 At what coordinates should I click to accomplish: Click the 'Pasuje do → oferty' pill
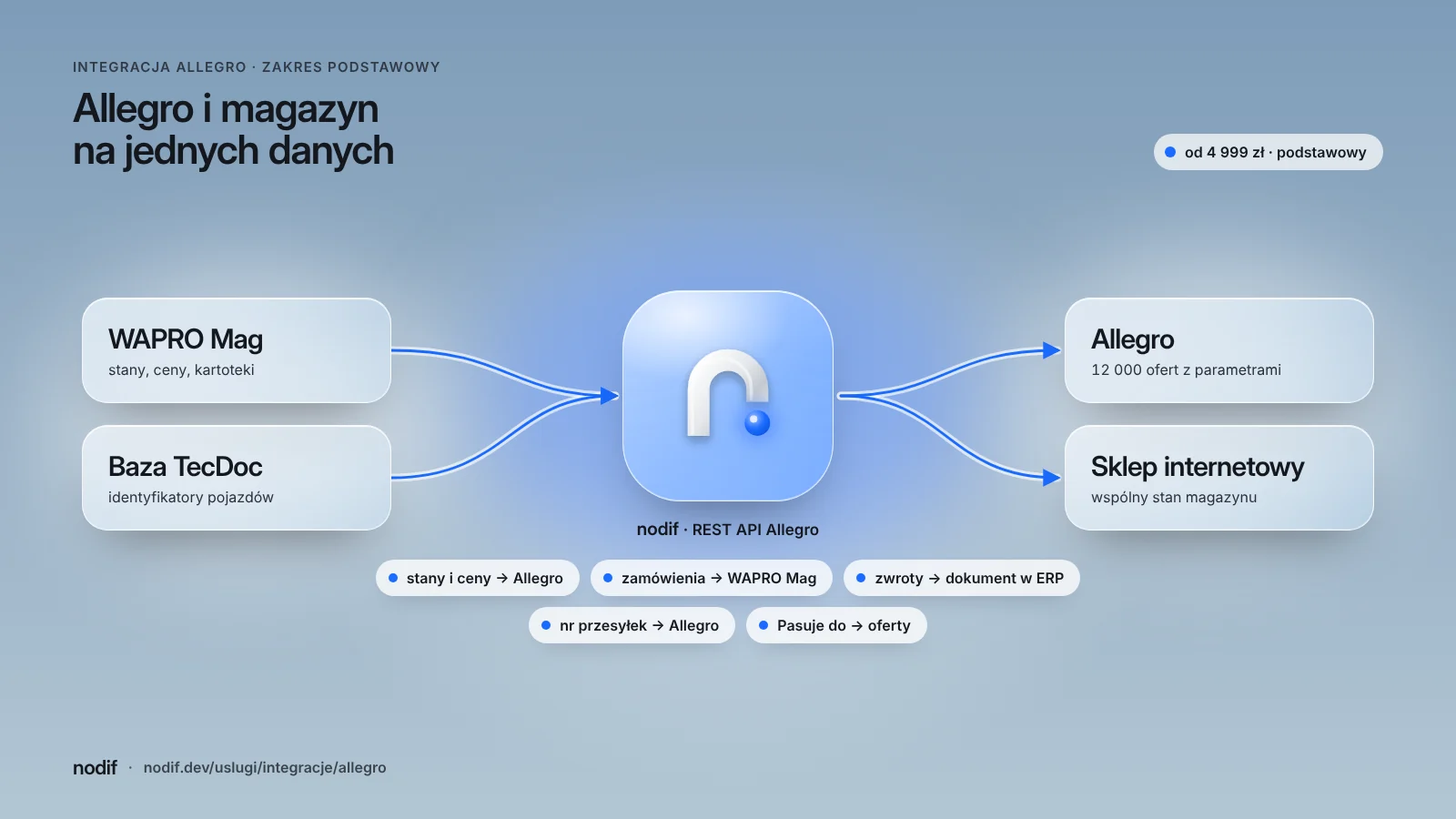click(836, 625)
